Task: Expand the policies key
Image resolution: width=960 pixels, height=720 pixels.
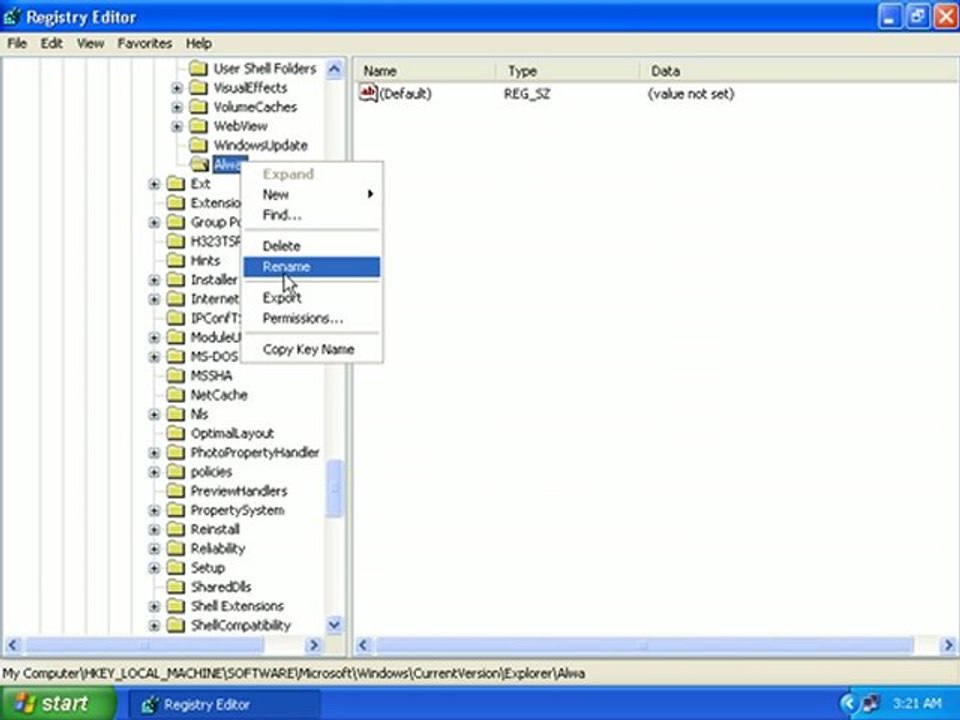Action: pos(154,472)
